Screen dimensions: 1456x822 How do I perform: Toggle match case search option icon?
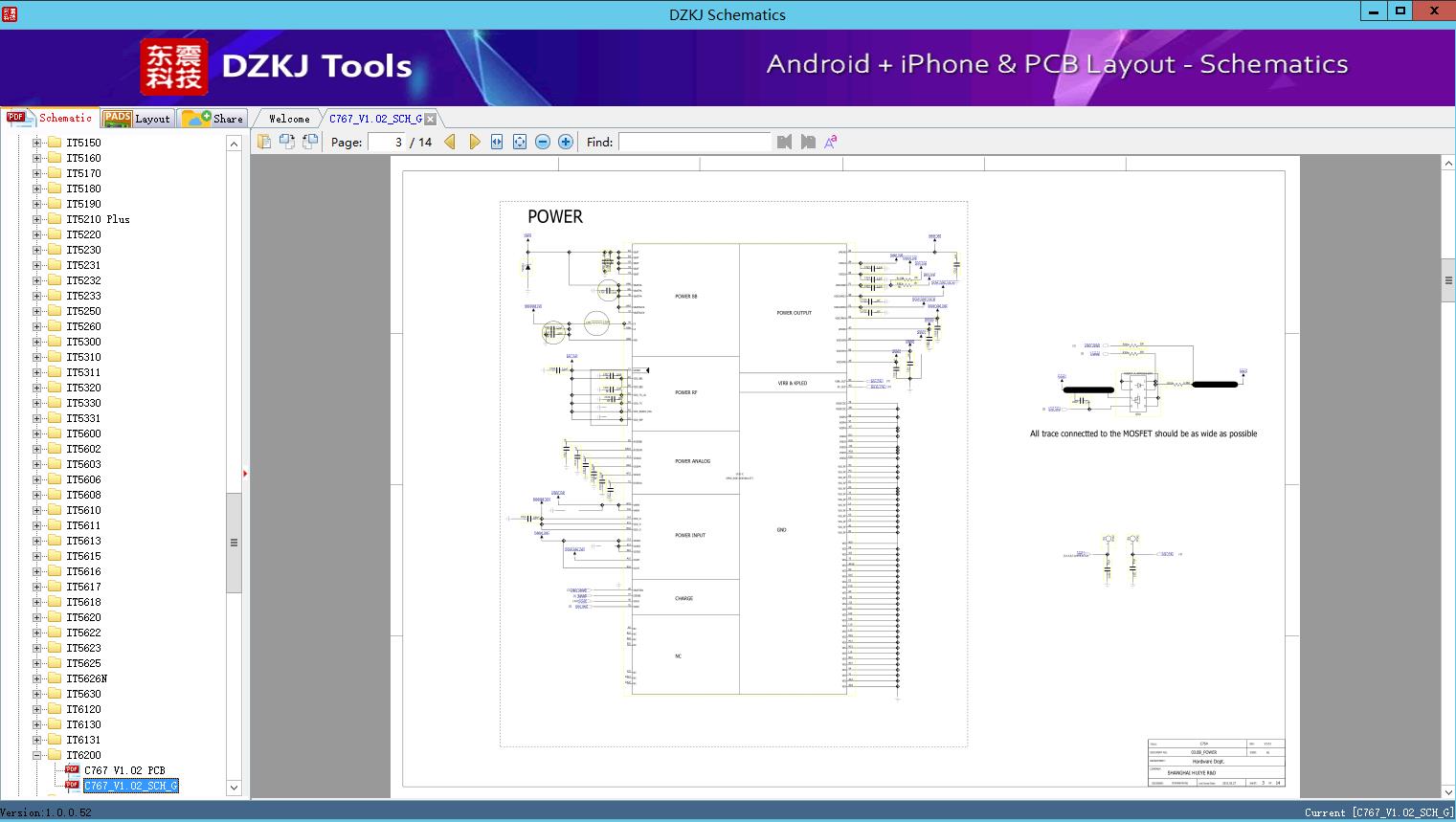pos(831,142)
